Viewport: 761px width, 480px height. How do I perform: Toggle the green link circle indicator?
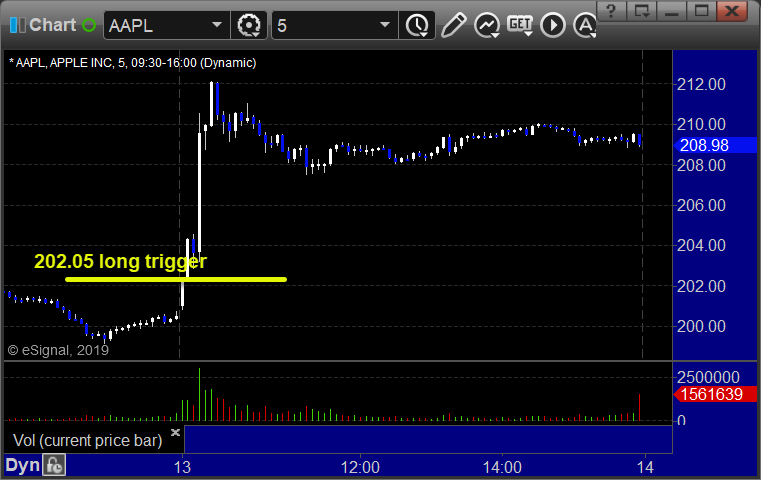(x=89, y=25)
